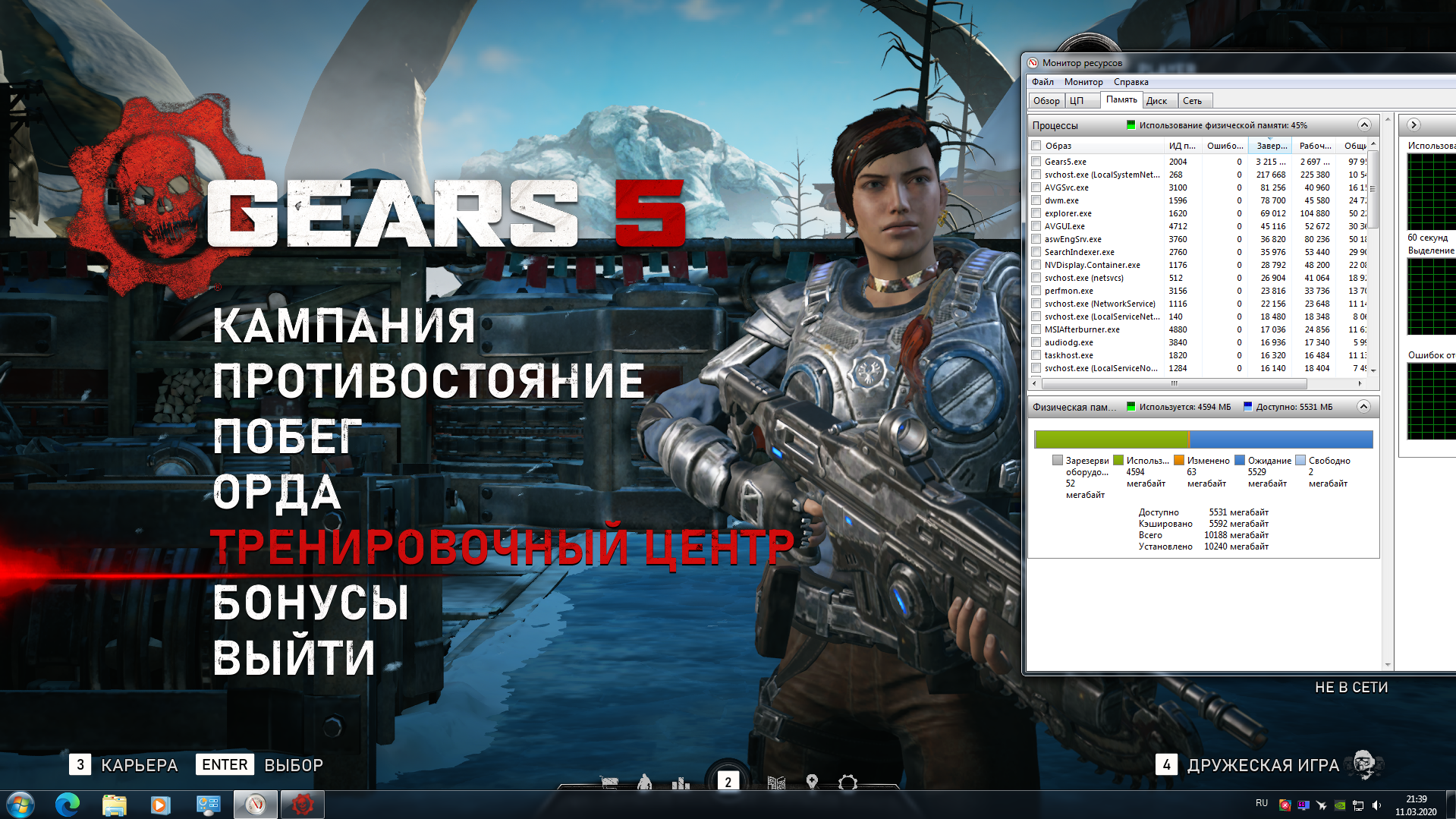Screen dimensions: 1456x819
Task: Switch to Resource Monitor taskbar button
Action: click(256, 805)
